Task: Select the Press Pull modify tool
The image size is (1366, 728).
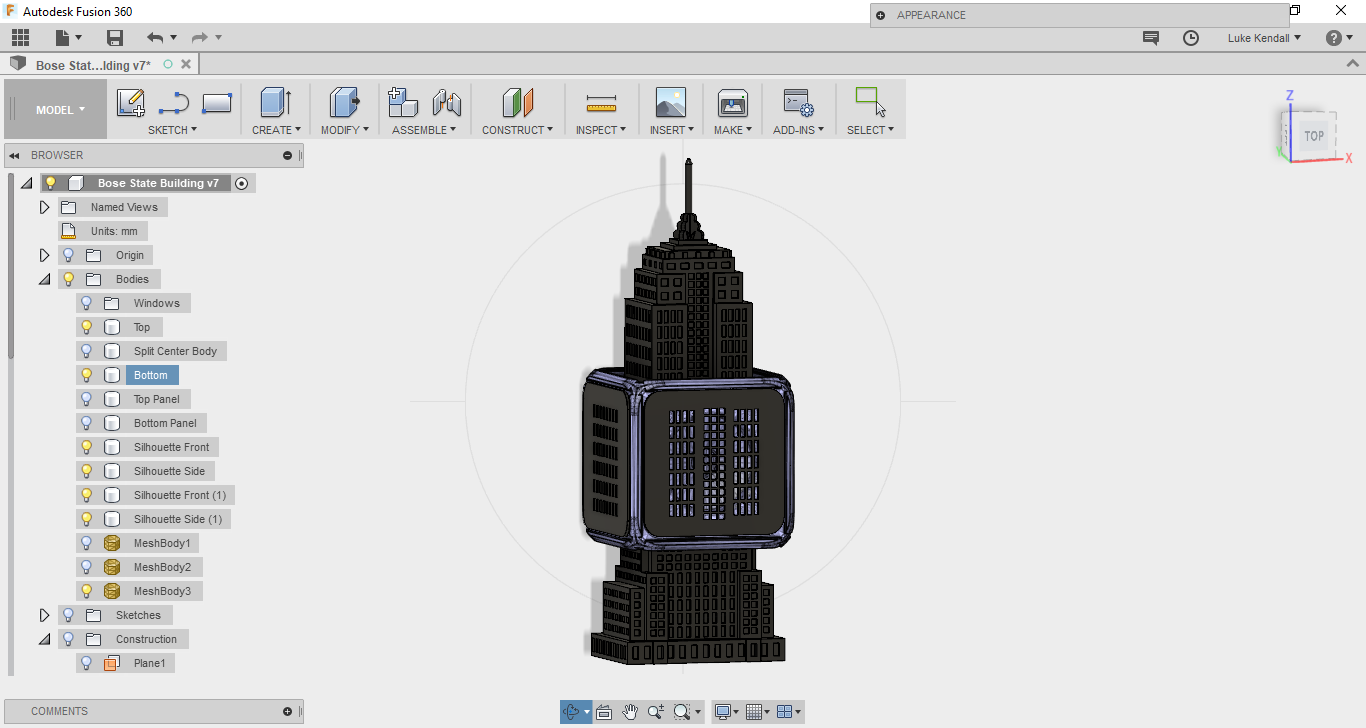Action: pyautogui.click(x=345, y=103)
